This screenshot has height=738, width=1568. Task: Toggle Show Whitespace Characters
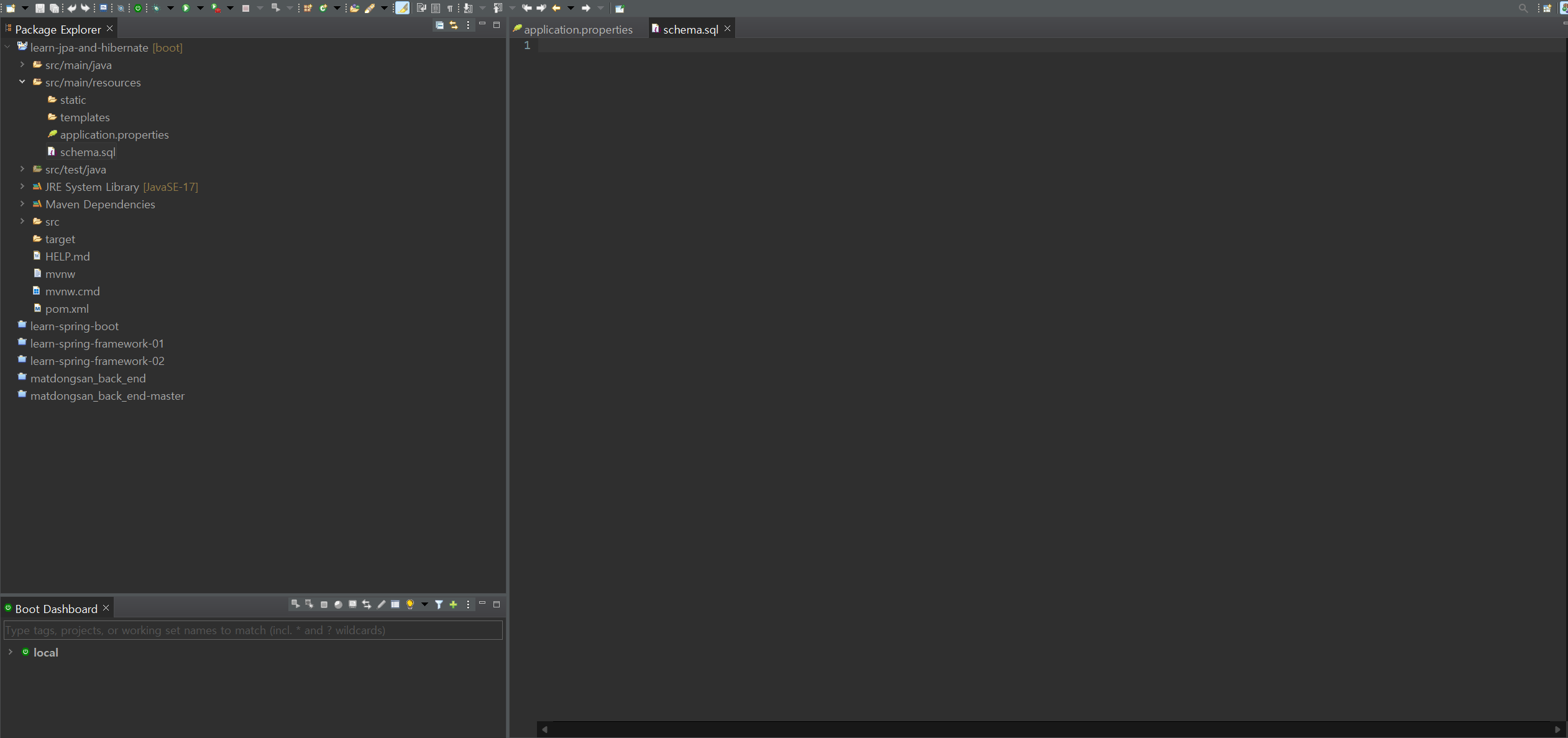[449, 8]
